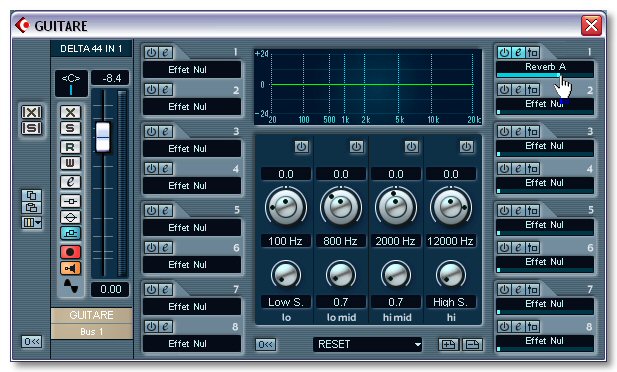
Task: Click the High S. filter type of the hi band
Action: (451, 302)
